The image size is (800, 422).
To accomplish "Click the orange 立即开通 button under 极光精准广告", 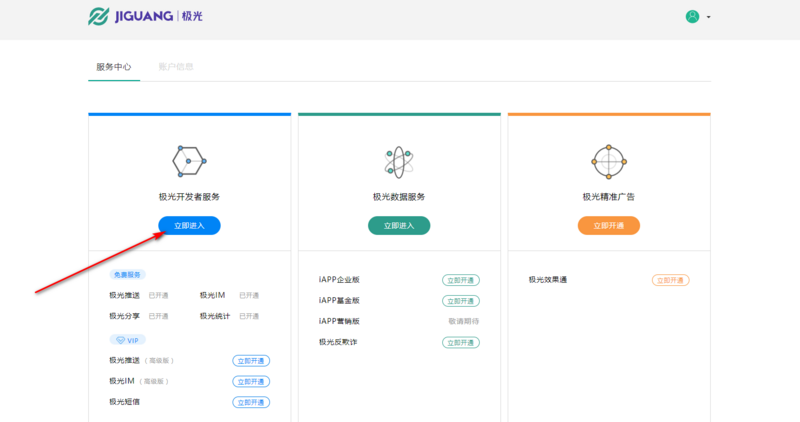I will pyautogui.click(x=609, y=226).
